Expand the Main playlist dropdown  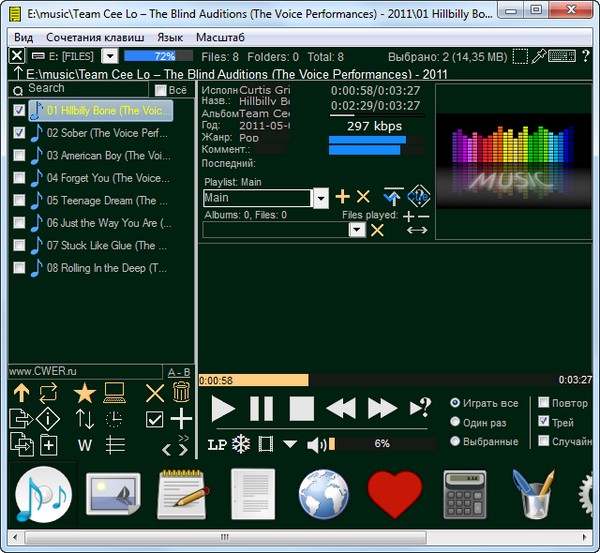(320, 198)
